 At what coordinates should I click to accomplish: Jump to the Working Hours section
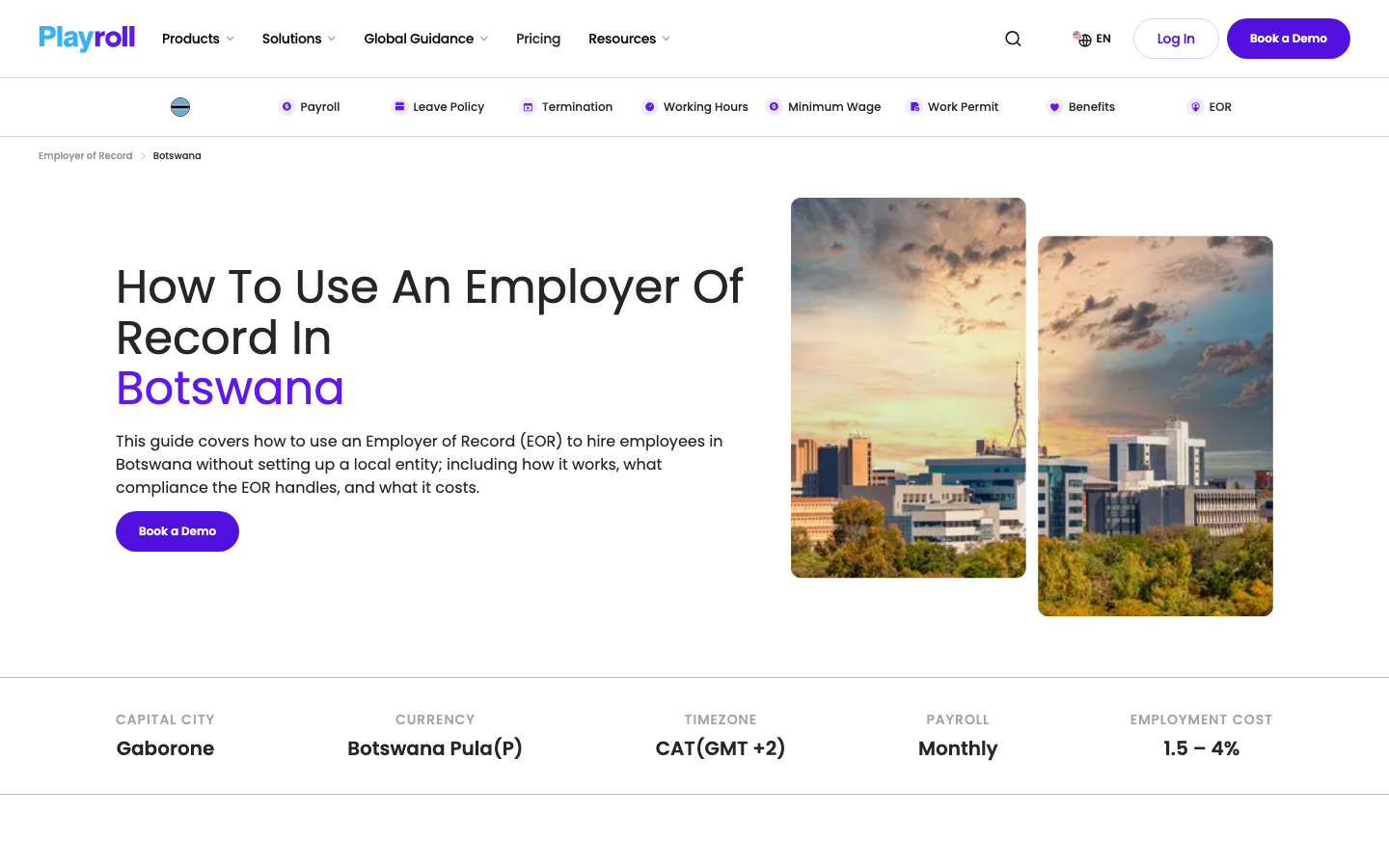pyautogui.click(x=694, y=107)
